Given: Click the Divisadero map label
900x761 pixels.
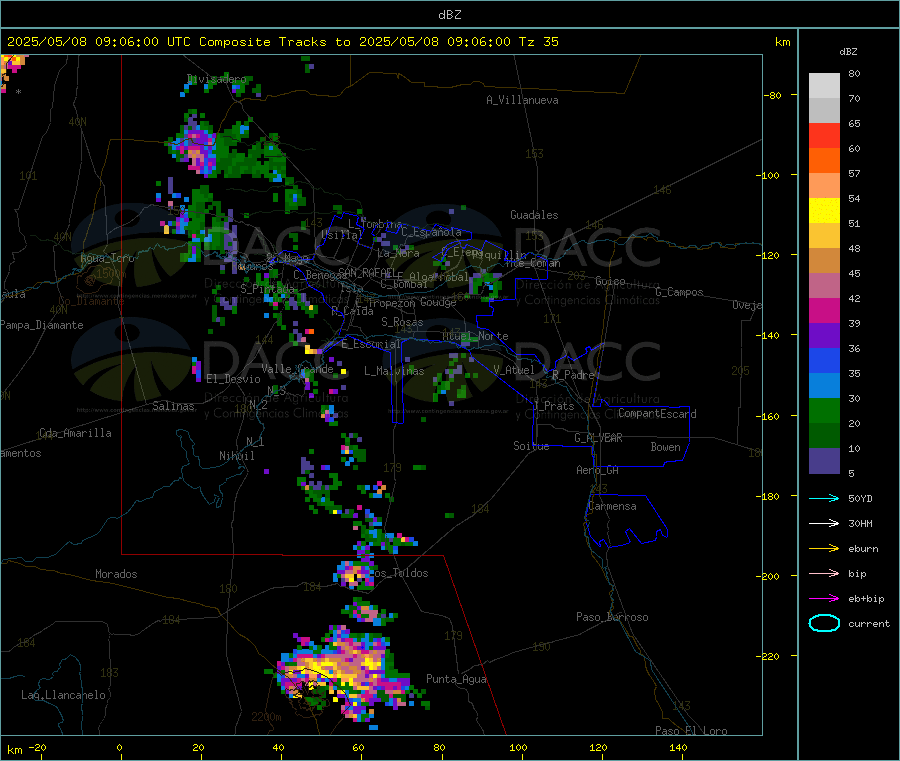Looking at the screenshot, I should 217,79.
